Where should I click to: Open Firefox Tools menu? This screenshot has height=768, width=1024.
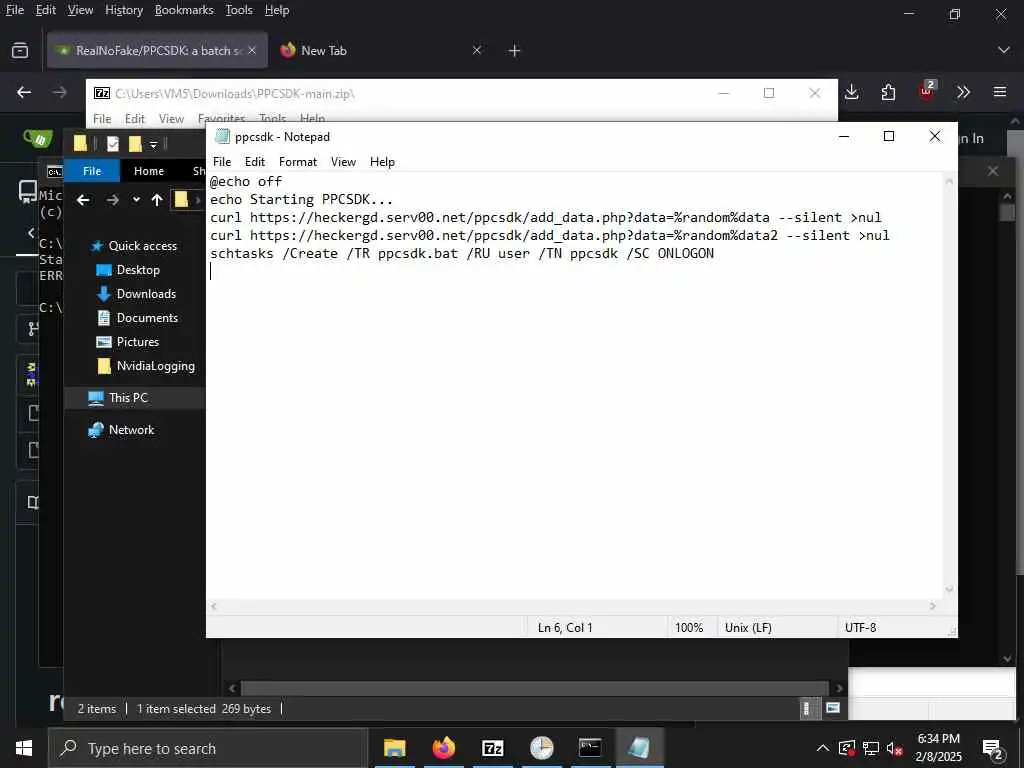[x=239, y=10]
